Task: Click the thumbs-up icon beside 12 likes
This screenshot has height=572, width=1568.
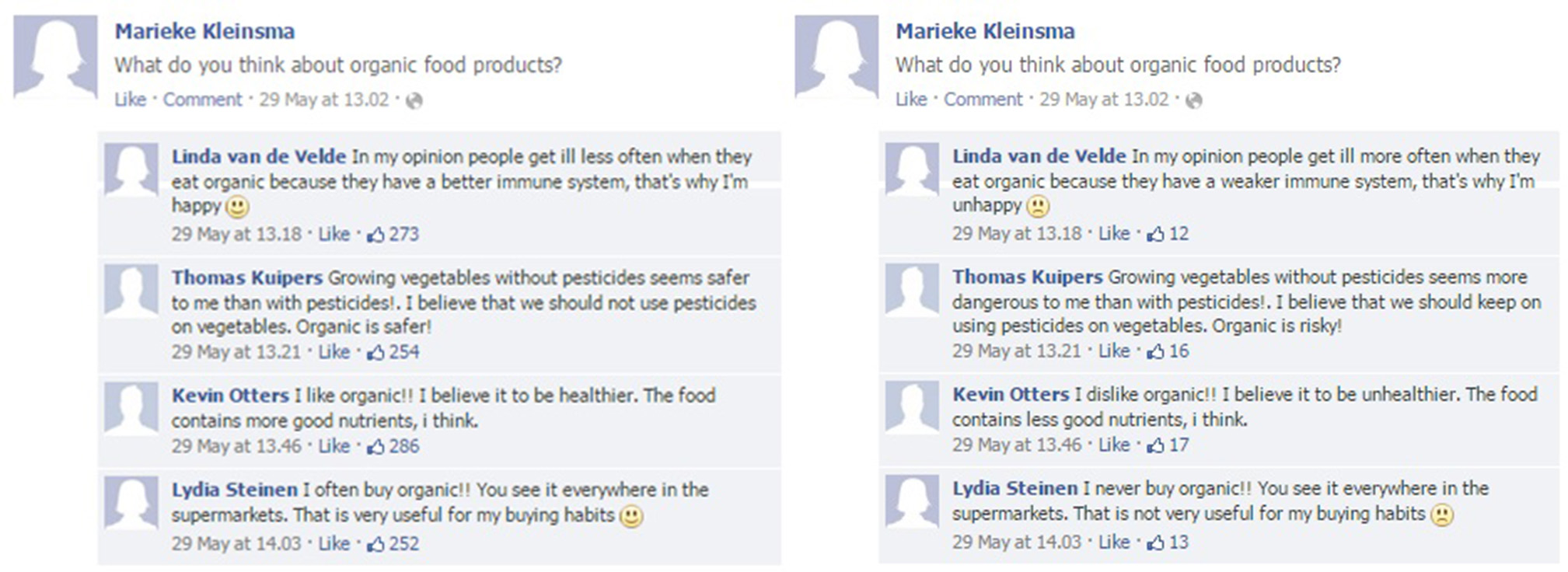Action: click(1156, 233)
